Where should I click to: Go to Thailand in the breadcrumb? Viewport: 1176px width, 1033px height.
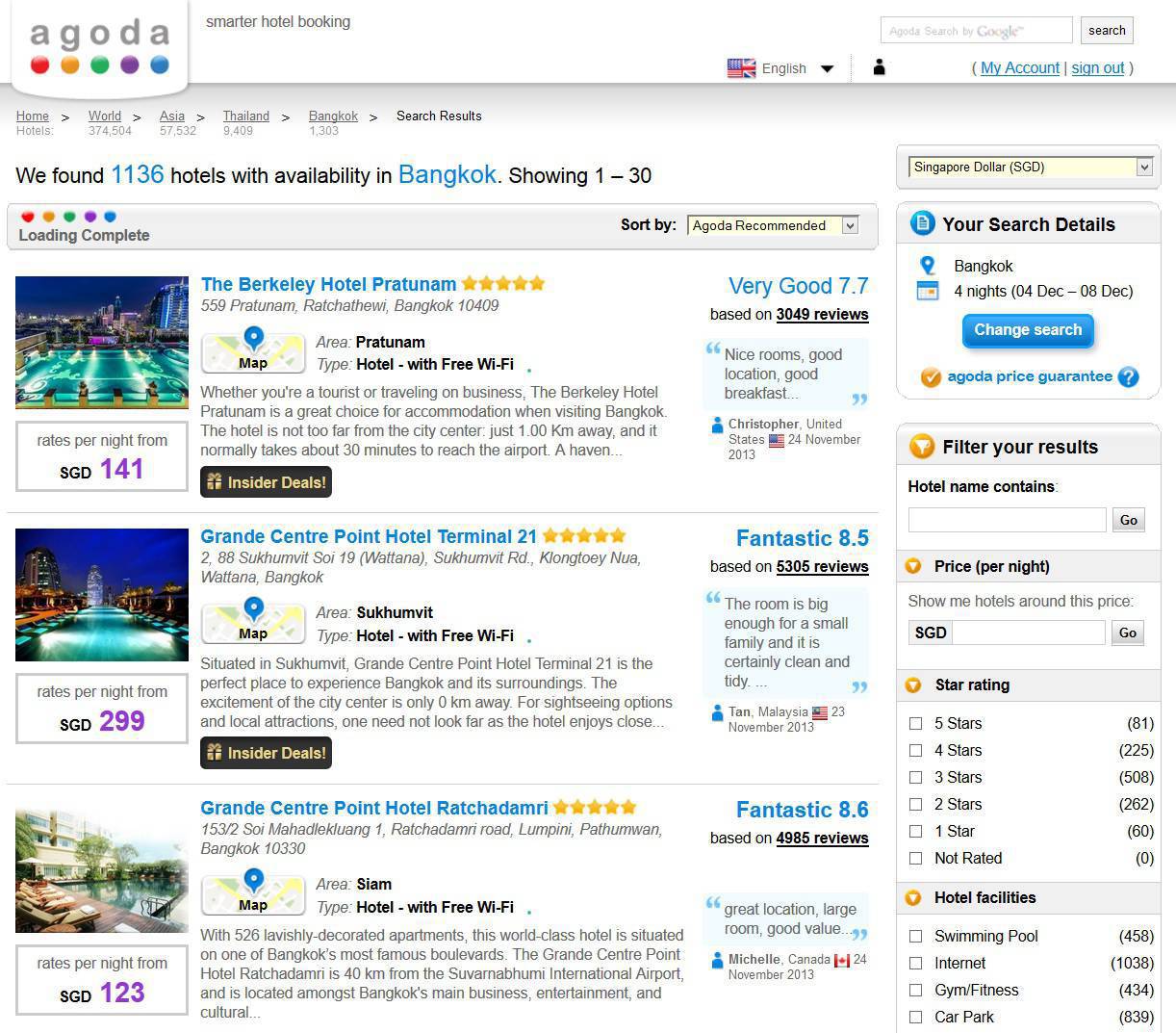tap(246, 116)
